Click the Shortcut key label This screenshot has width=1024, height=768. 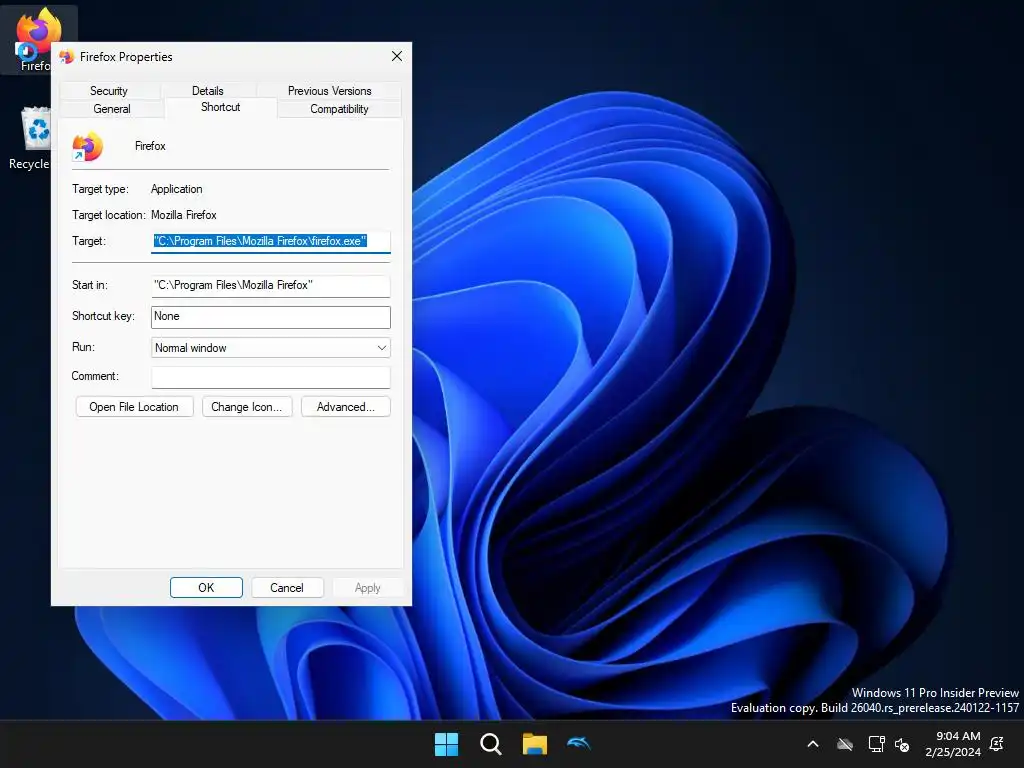[103, 316]
